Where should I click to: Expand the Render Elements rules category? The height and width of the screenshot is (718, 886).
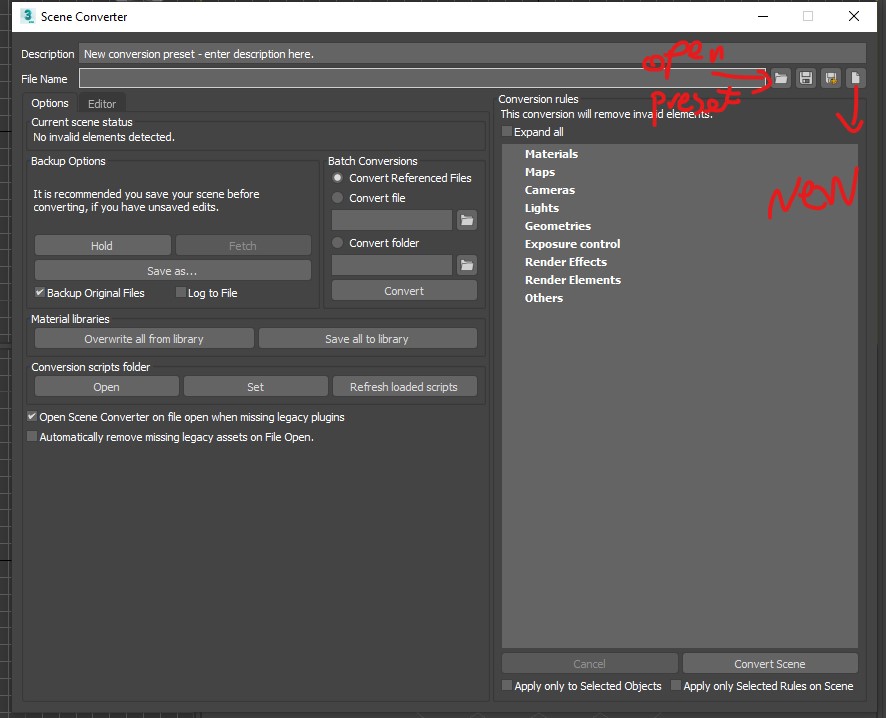(x=572, y=280)
